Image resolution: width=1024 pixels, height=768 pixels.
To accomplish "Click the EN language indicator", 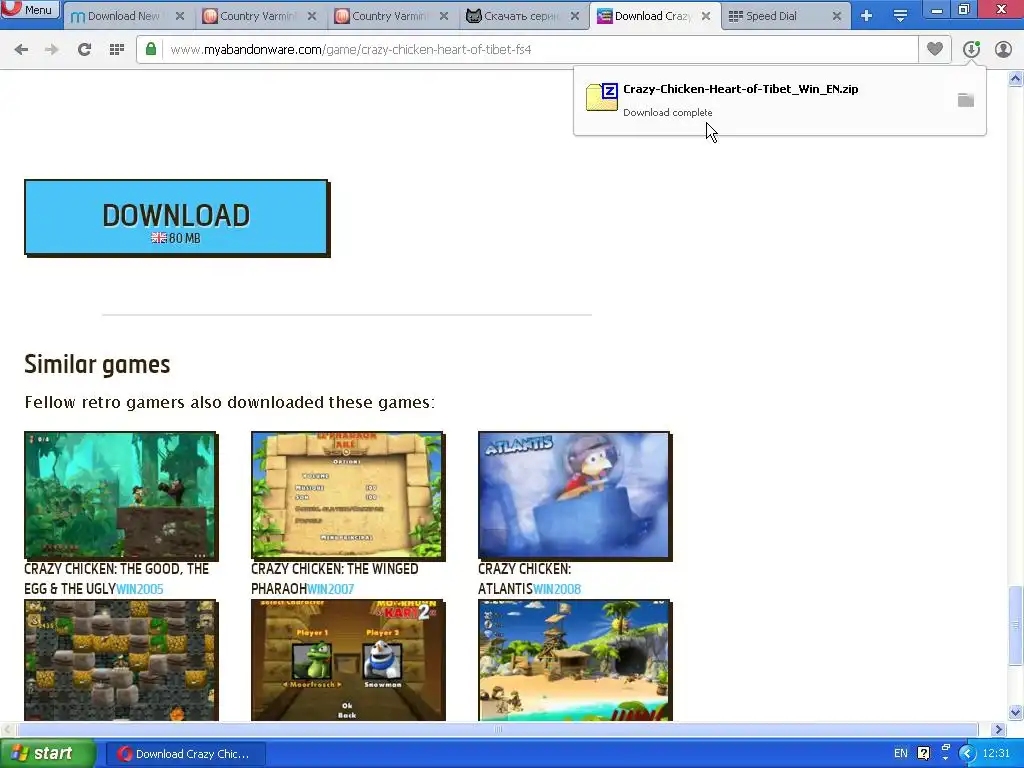I will point(901,754).
